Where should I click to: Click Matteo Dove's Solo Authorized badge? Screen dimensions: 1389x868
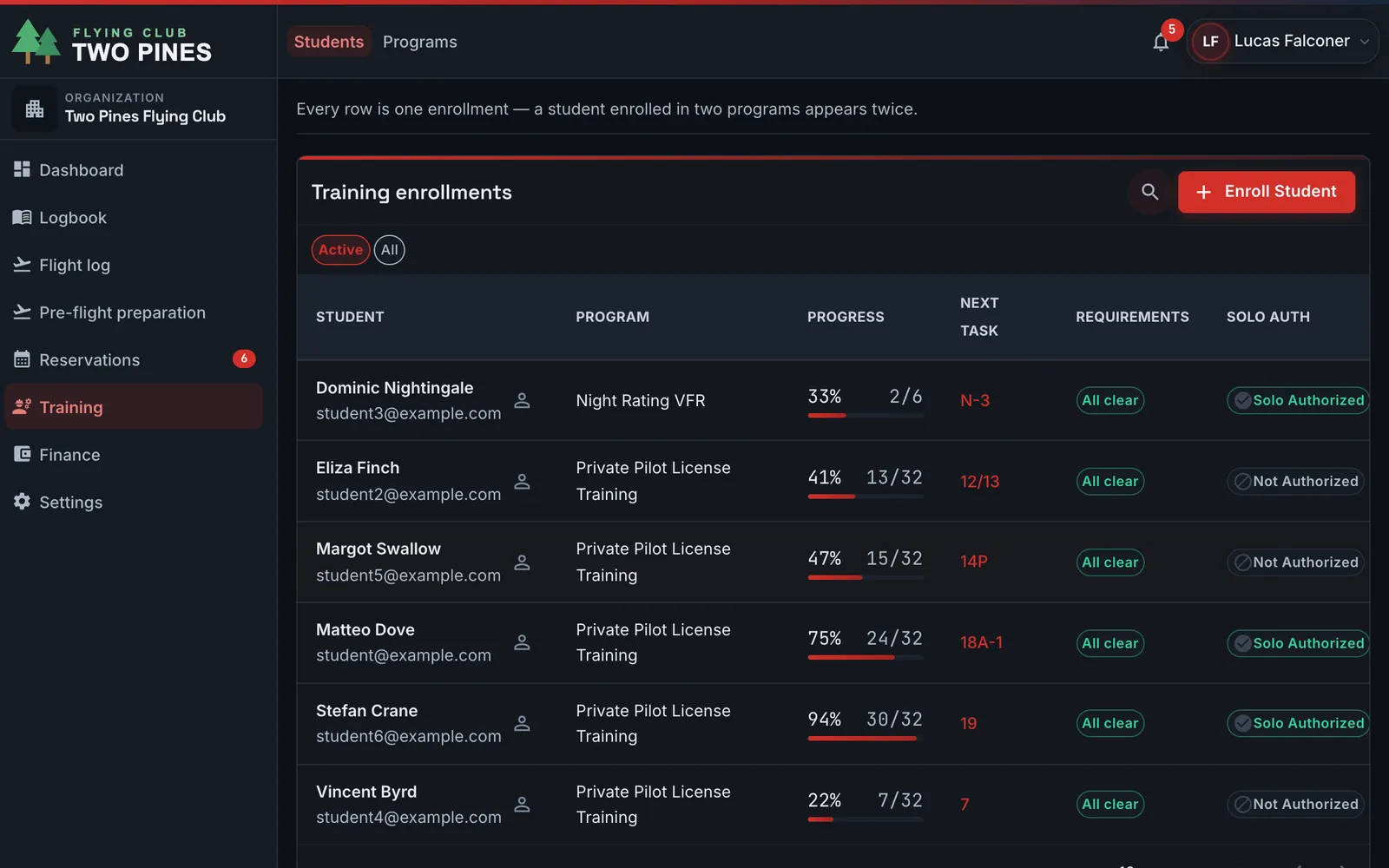coord(1298,643)
